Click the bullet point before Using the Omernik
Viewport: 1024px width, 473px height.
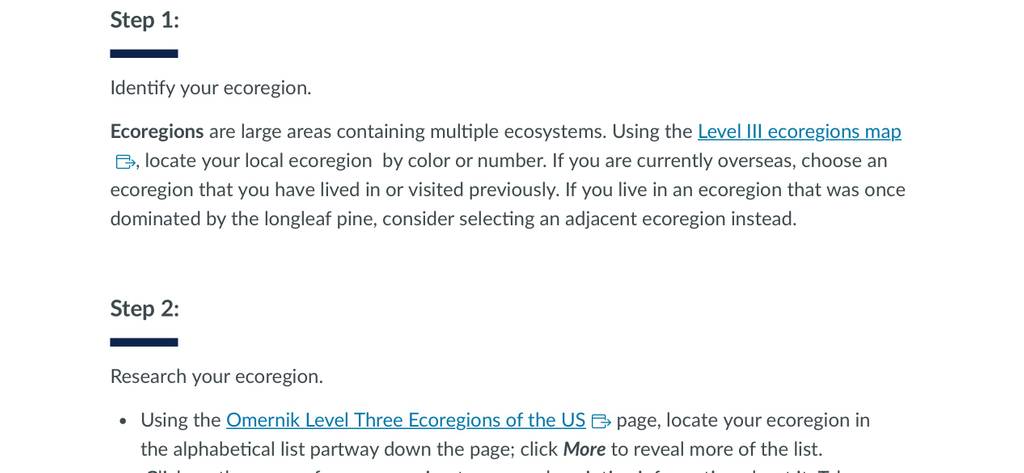[x=123, y=421]
